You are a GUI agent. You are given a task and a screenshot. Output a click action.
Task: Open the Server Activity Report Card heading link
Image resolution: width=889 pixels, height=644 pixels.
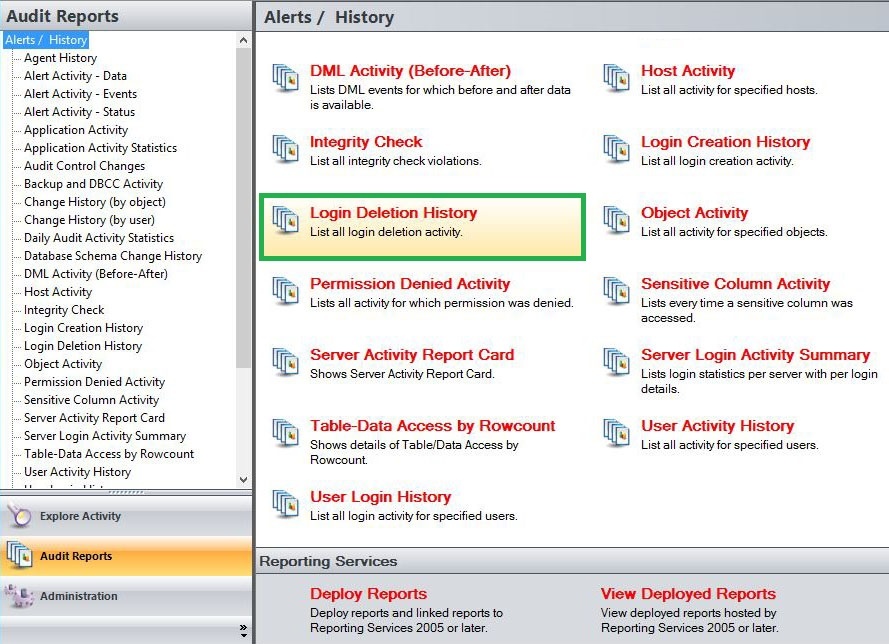point(412,354)
